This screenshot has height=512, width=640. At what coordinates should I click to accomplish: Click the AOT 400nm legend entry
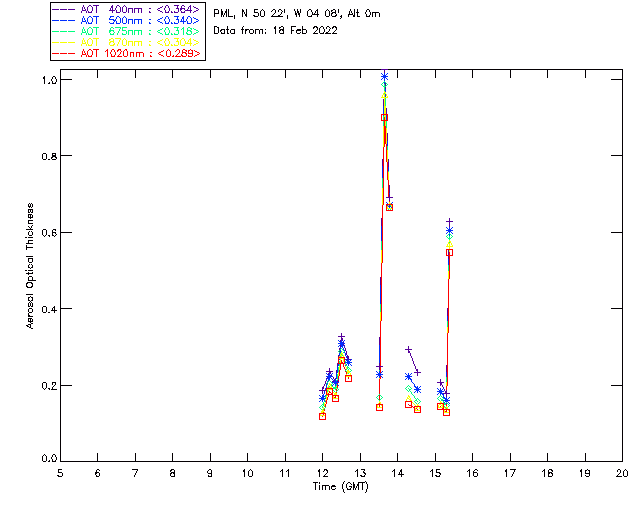coord(127,9)
